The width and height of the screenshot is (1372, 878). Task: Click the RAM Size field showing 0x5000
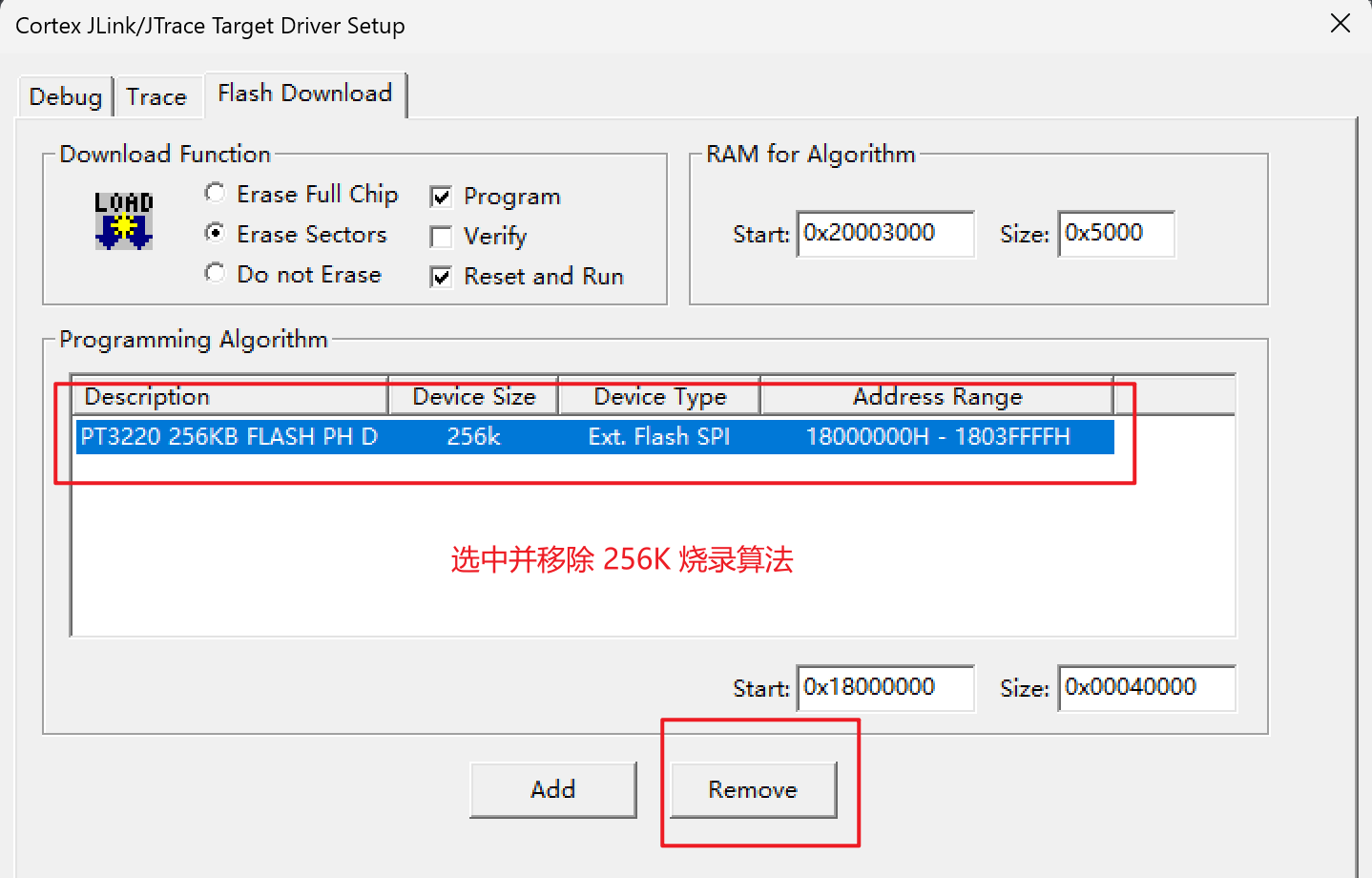click(x=1115, y=234)
